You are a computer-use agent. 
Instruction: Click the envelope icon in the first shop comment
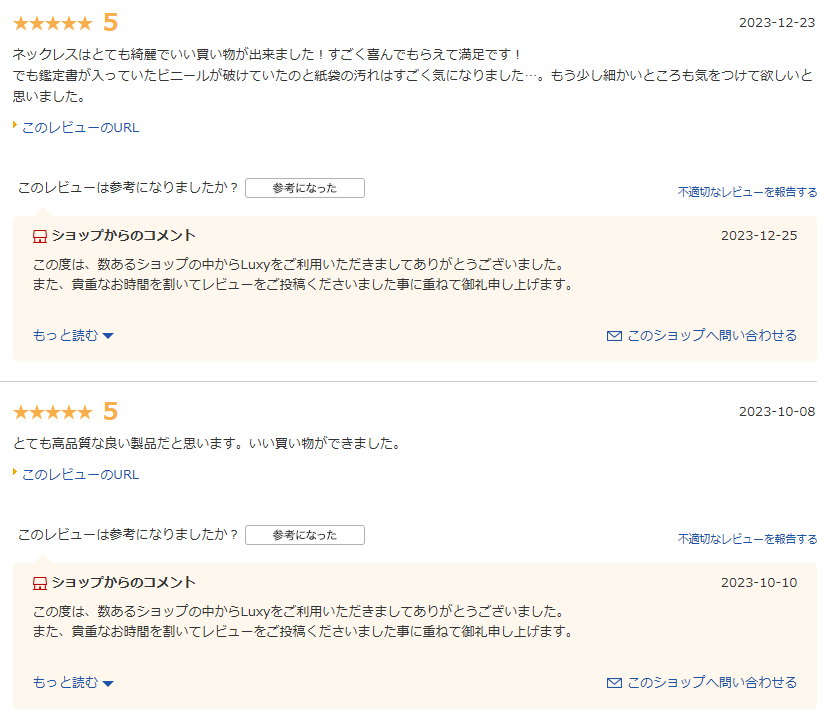pos(614,336)
